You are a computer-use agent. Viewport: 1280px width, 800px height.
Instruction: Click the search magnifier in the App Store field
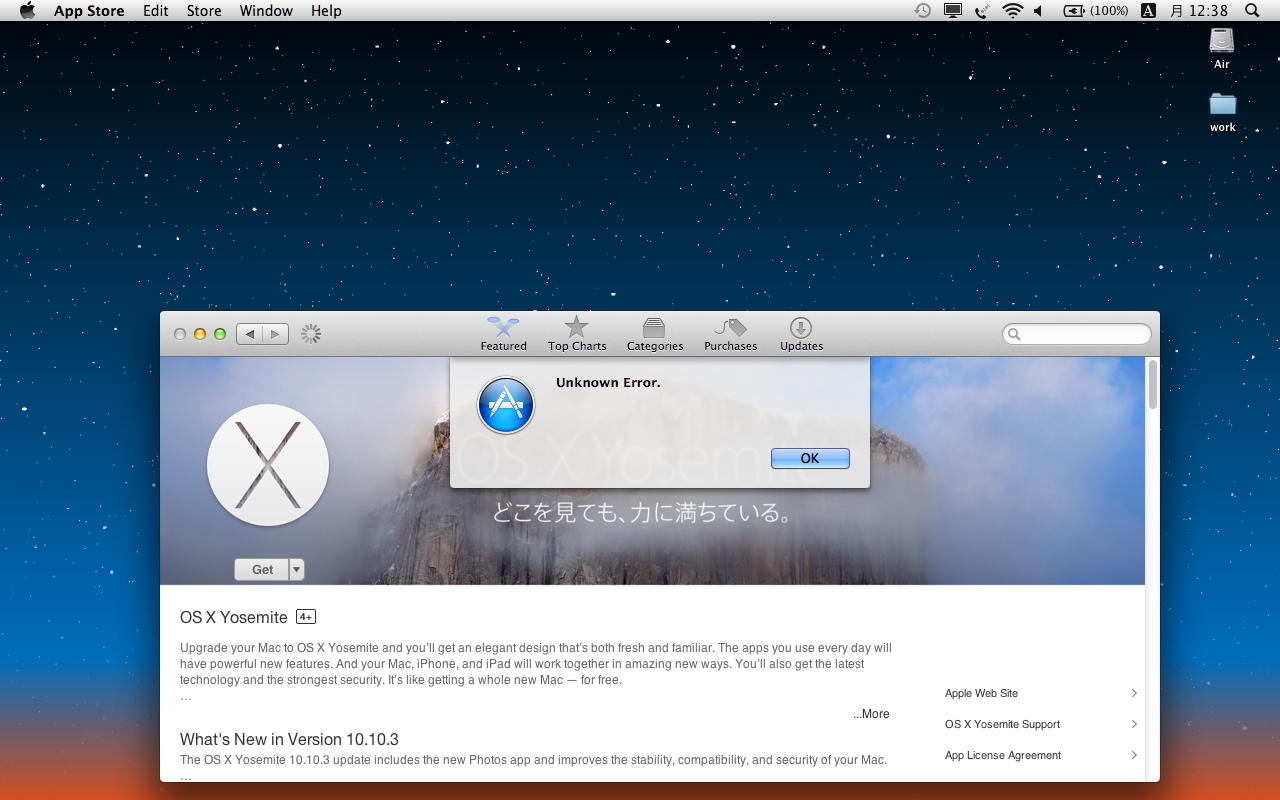[x=1014, y=334]
